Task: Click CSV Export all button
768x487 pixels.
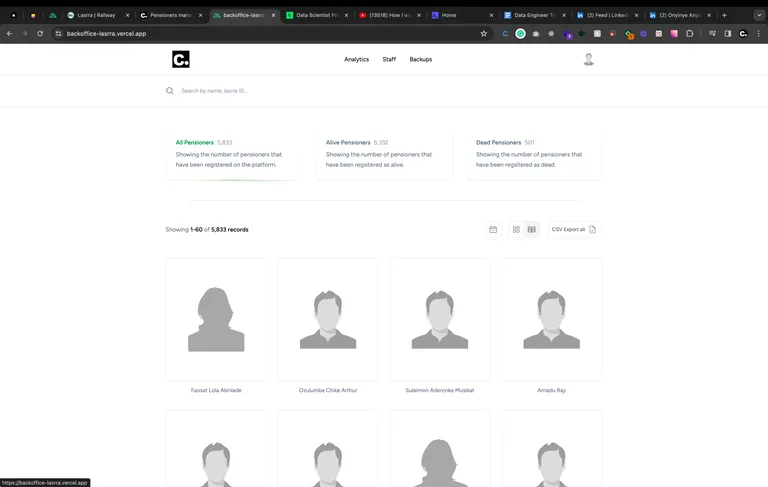Action: 573,230
